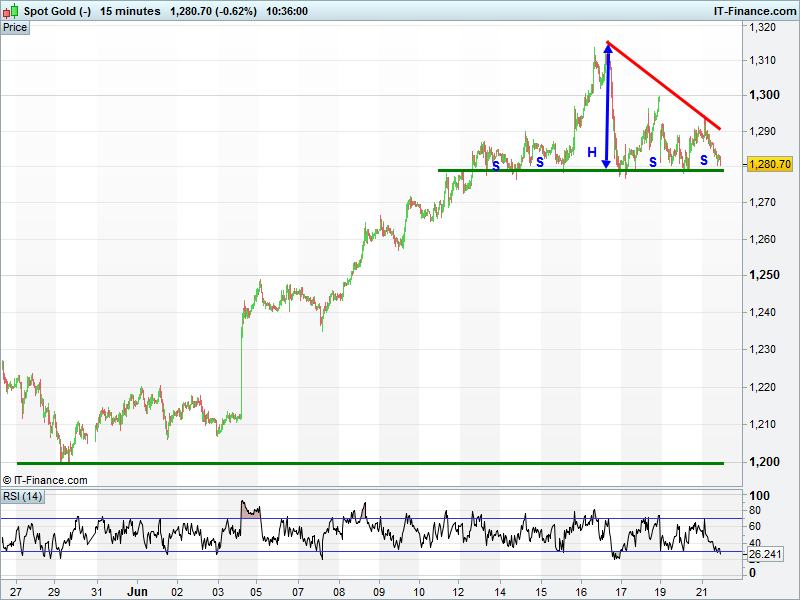Click the 21 date axis label
Image resolution: width=800 pixels, height=600 pixels.
[702, 592]
